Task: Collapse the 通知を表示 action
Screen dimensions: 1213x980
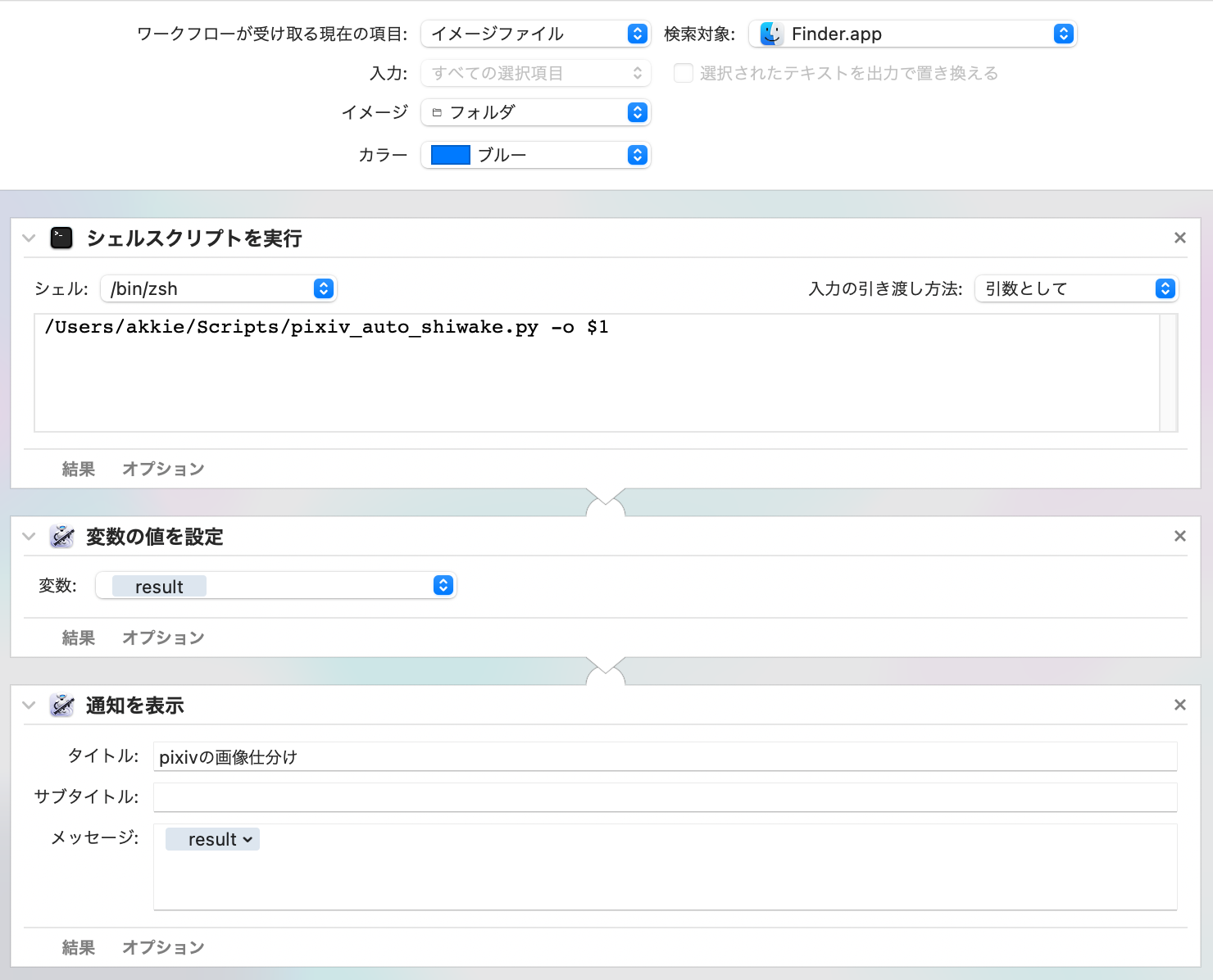Action: click(30, 706)
